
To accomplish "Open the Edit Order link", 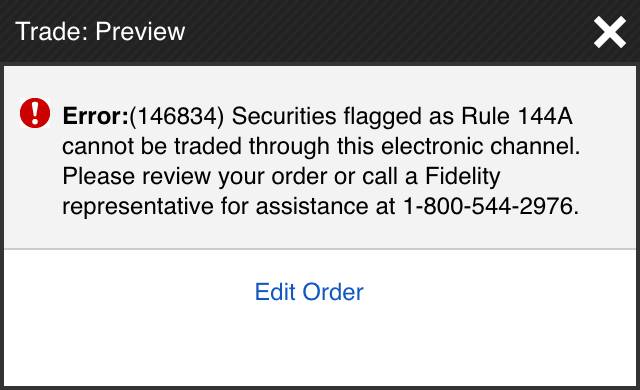I will tap(309, 292).
